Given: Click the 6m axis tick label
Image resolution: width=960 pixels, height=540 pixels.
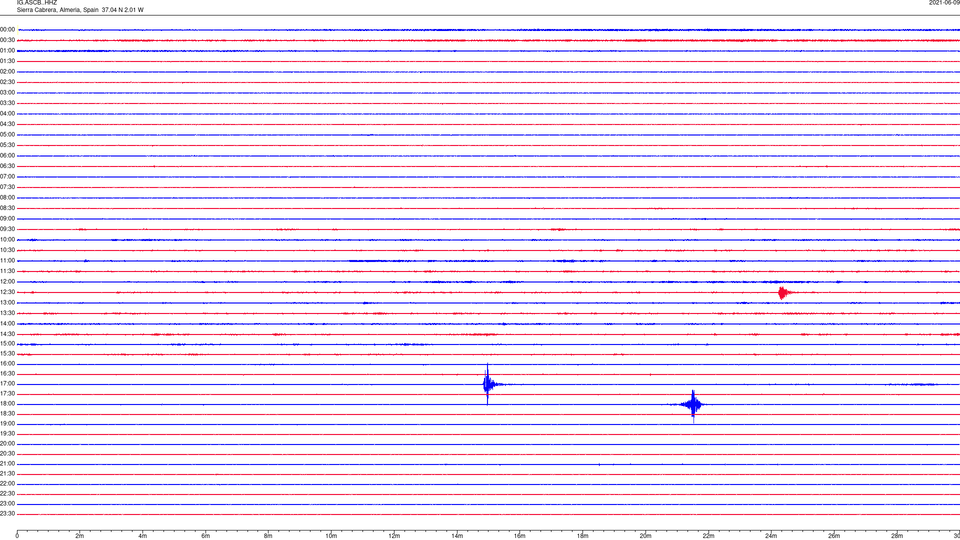Looking at the screenshot, I should tap(206, 536).
